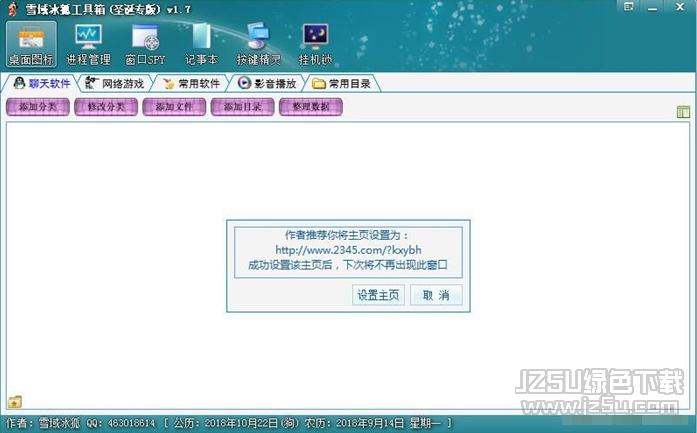697x433 pixels.
Task: Dismiss the dialog with 取消
Action: pyautogui.click(x=436, y=295)
